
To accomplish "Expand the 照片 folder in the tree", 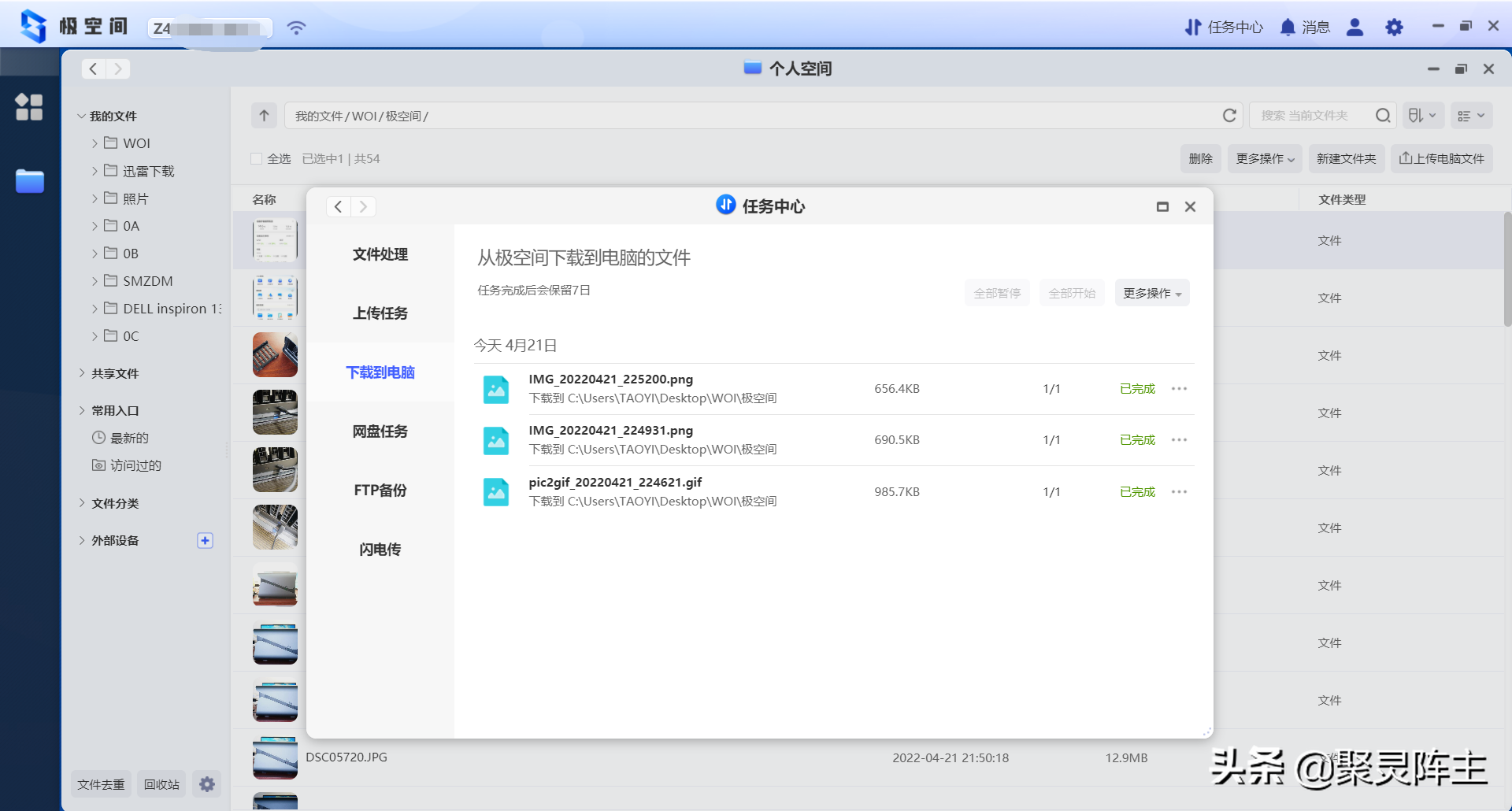I will point(94,198).
